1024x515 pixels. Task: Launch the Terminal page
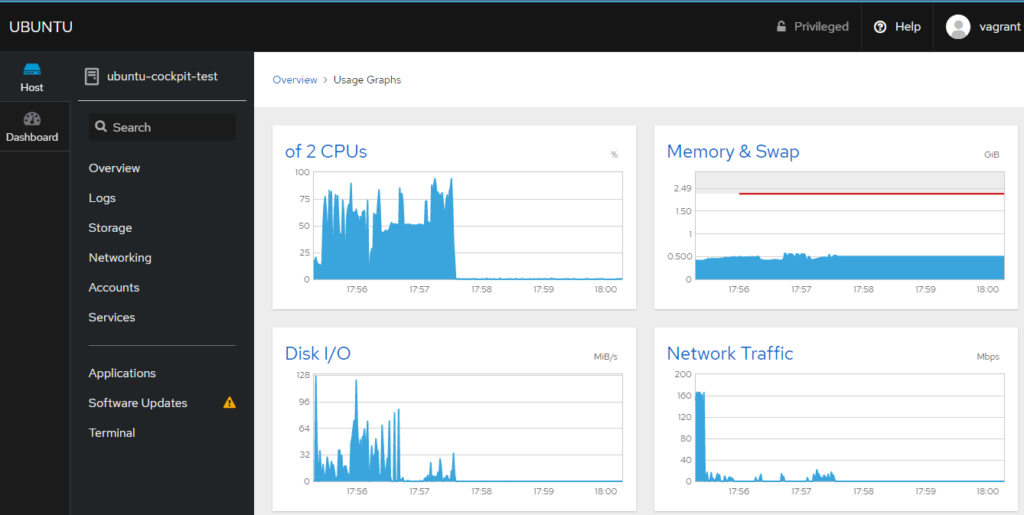111,433
